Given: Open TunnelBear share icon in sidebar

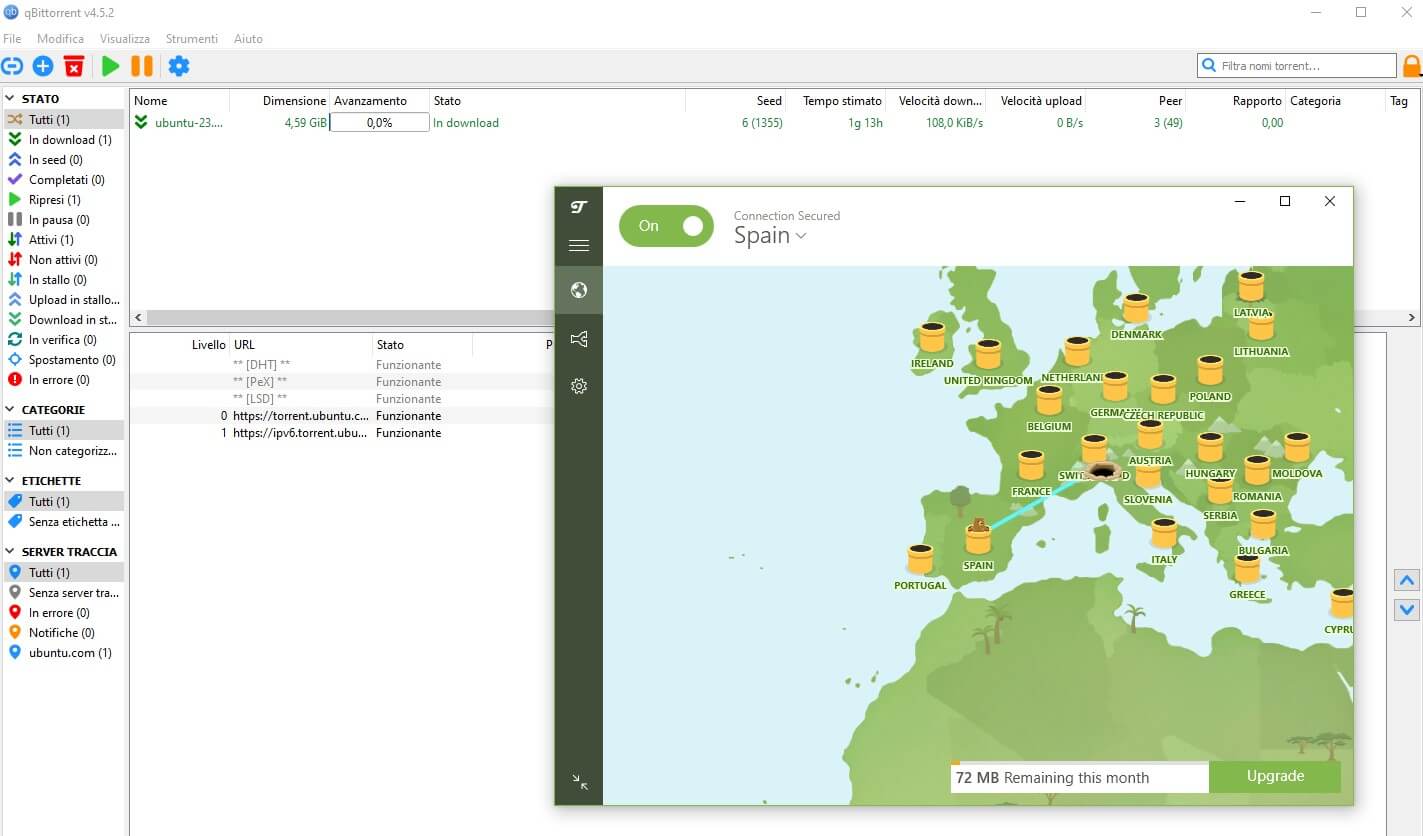Looking at the screenshot, I should pyautogui.click(x=578, y=339).
